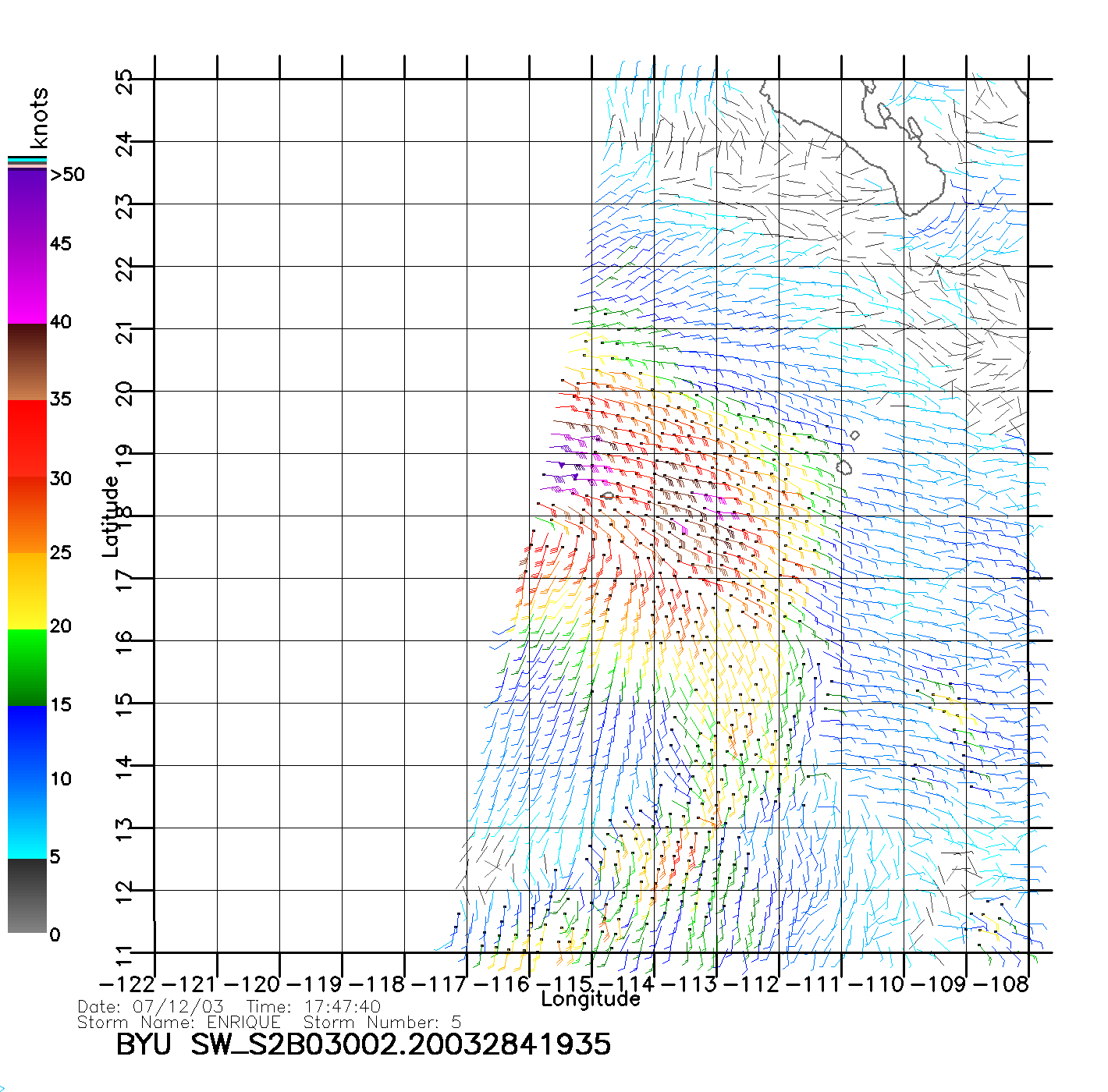Click the 11 latitude tick label
This screenshot has width=1108, height=1092.
124,955
